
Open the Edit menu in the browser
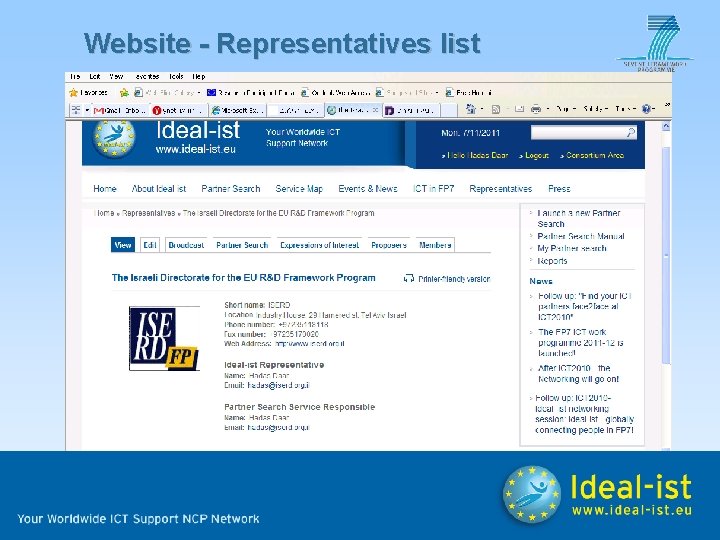point(95,77)
